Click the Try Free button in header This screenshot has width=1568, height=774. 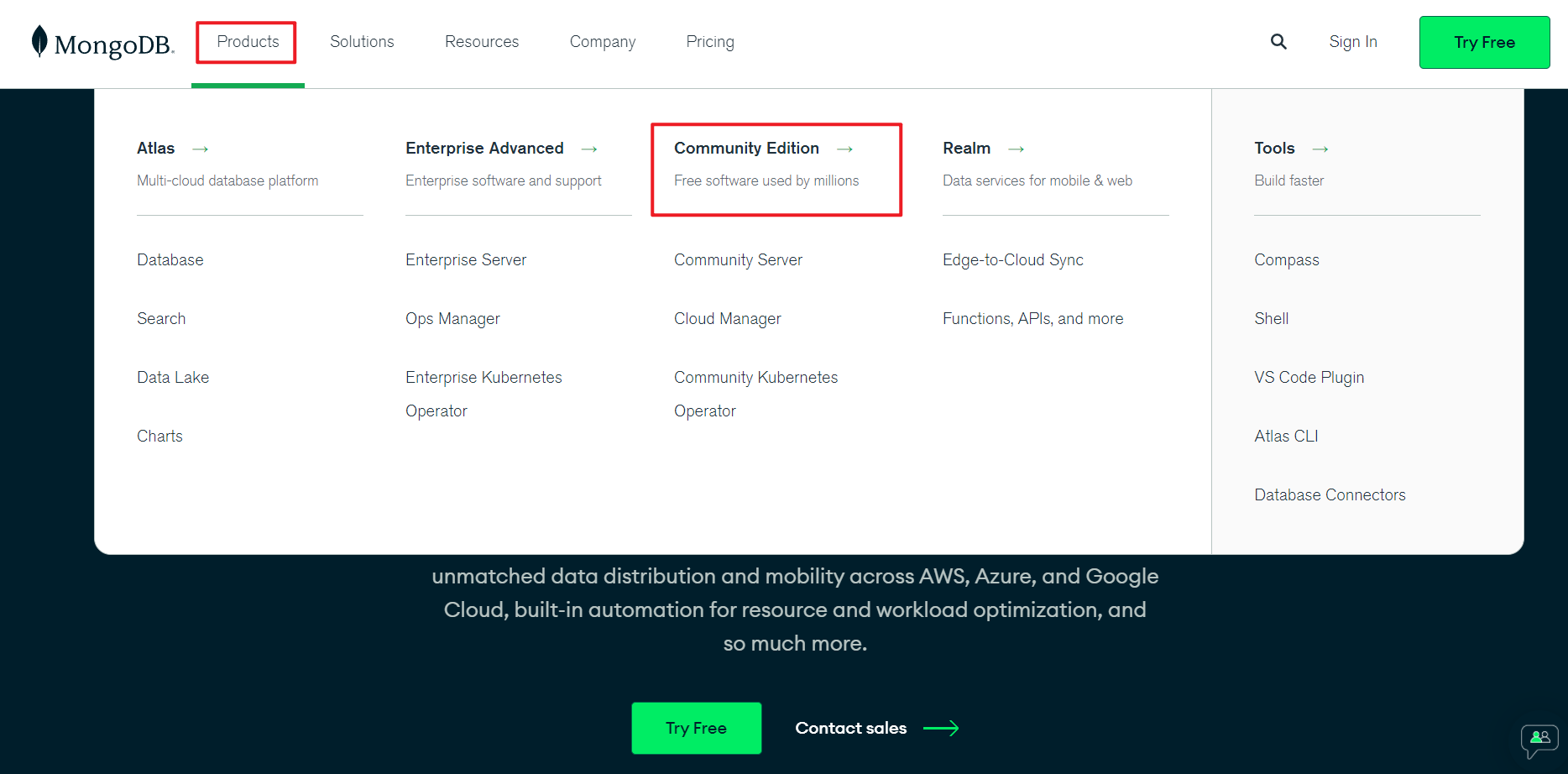(x=1484, y=42)
